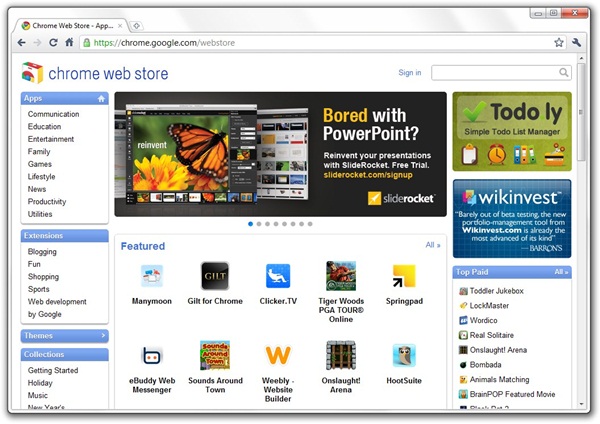Select extensions by Google
Image resolution: width=600 pixels, height=424 pixels.
coord(44,314)
